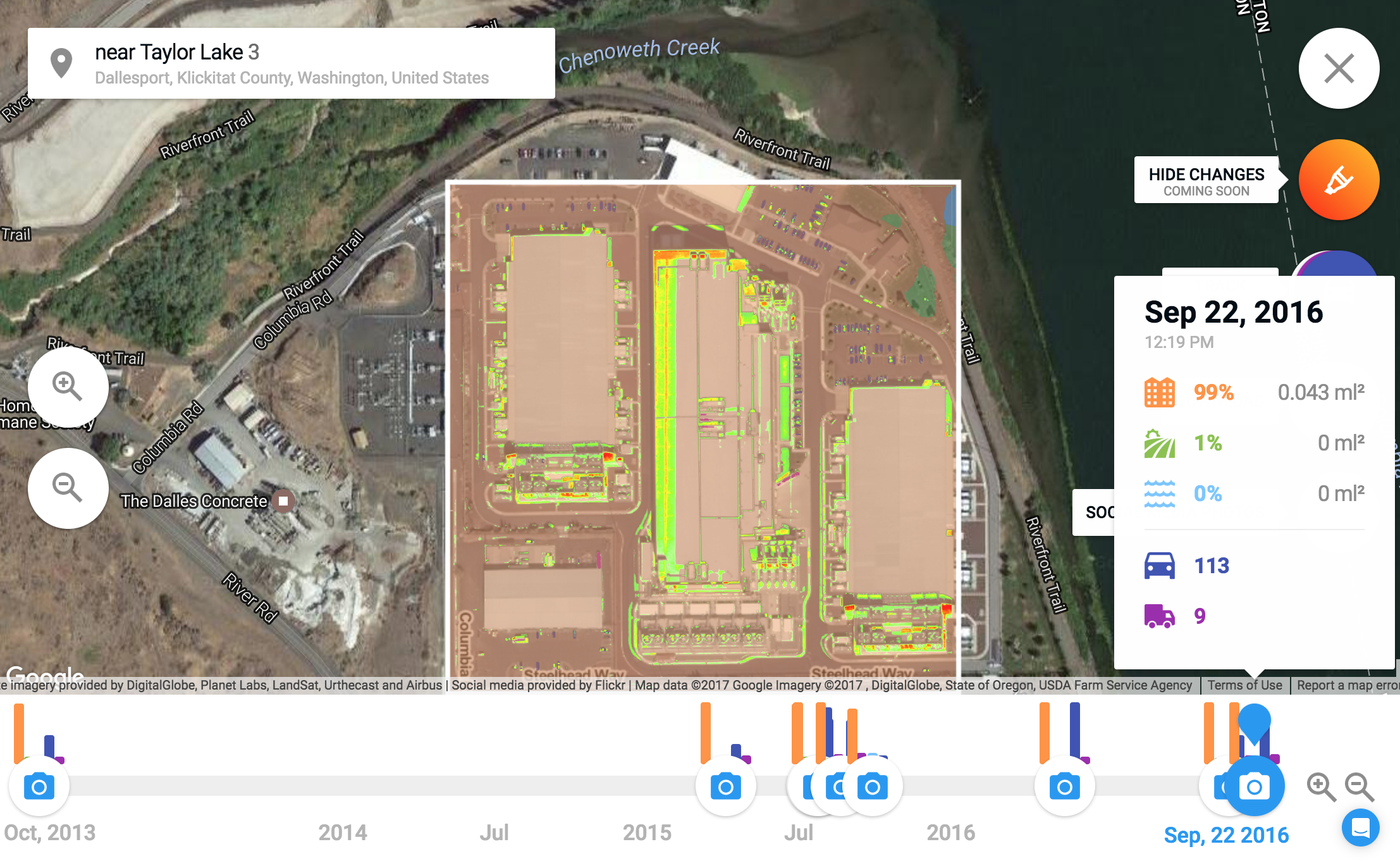The width and height of the screenshot is (1400, 868).
Task: Click The Dalles Concrete map marker
Action: click(x=284, y=501)
